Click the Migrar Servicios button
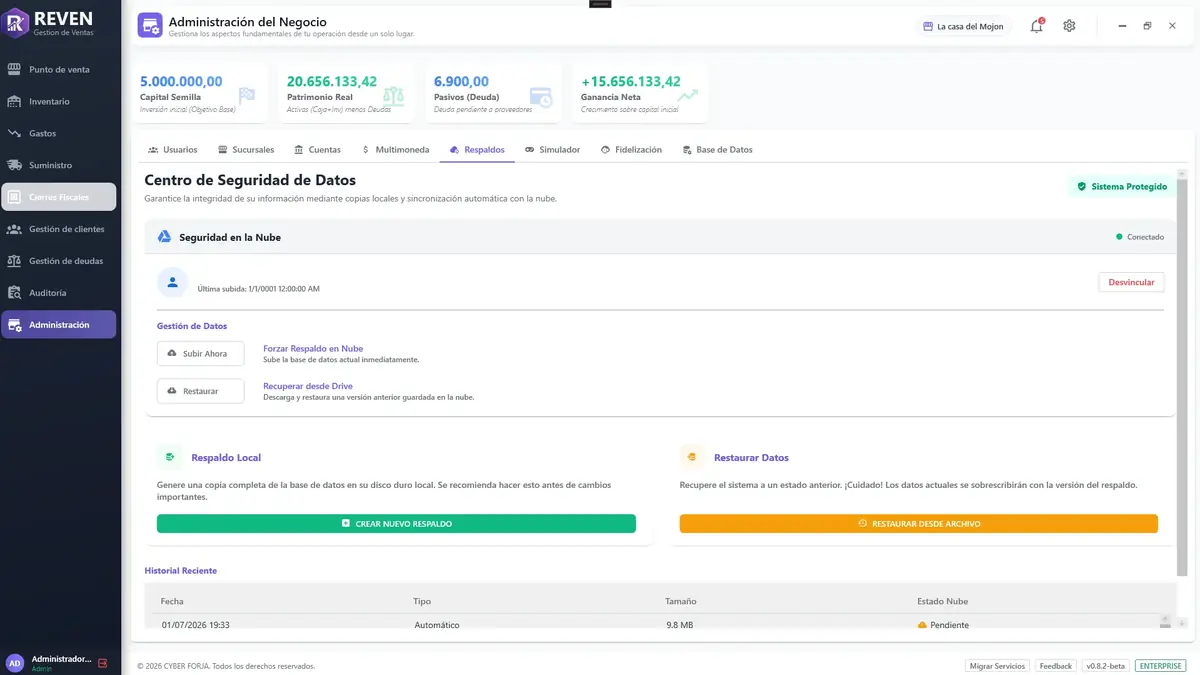Screen dimensions: 1200x675 click(x=997, y=666)
